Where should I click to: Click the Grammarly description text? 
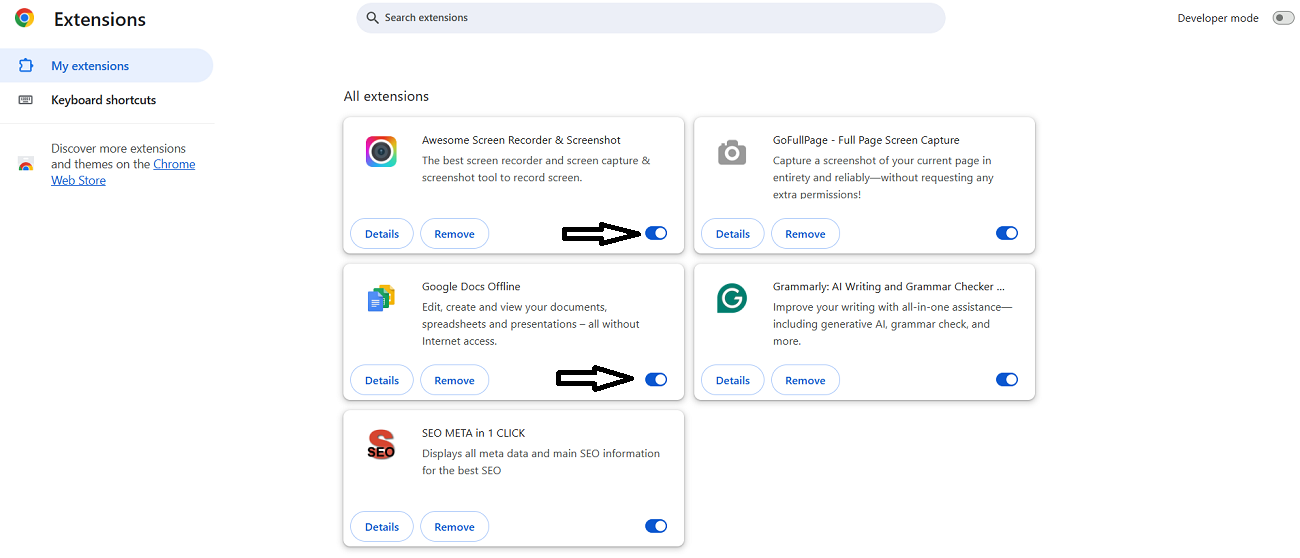[x=892, y=324]
